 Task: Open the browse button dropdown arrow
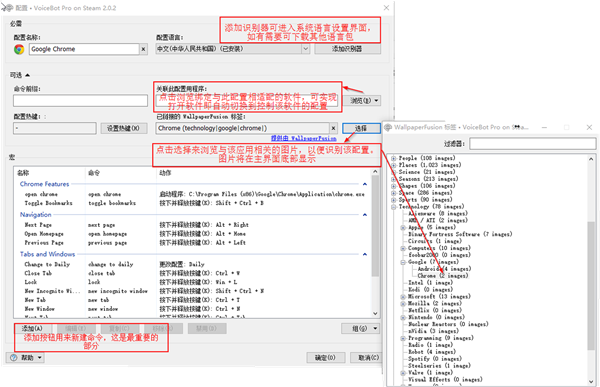(377, 101)
